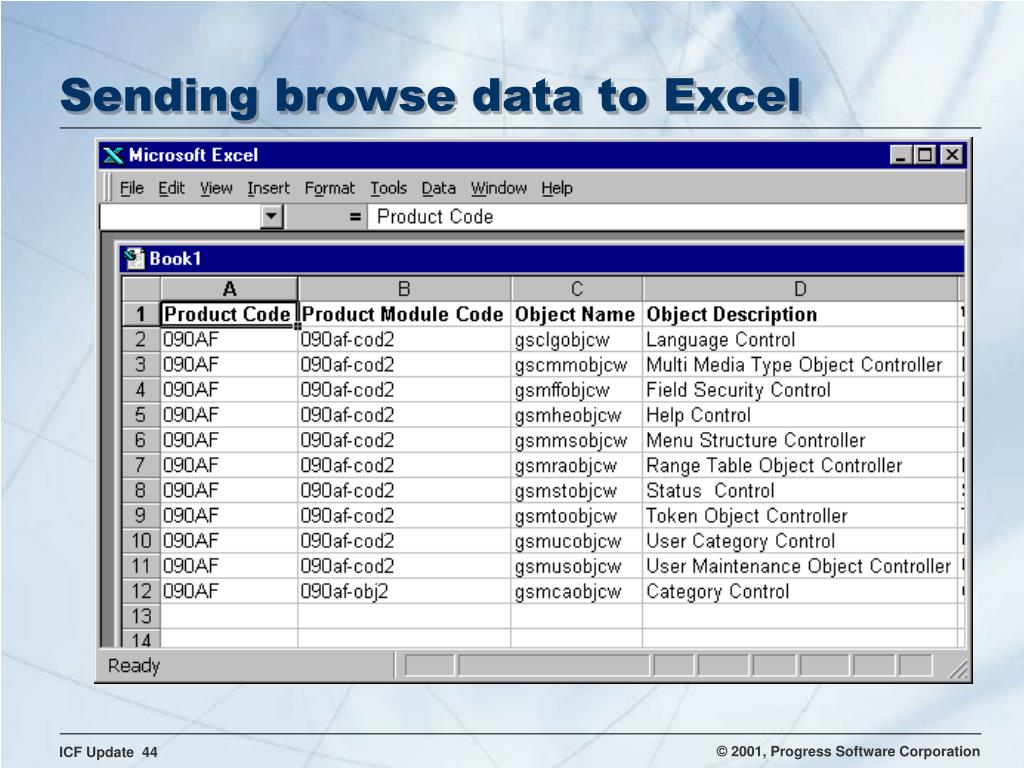Select cell containing gsmheobjcw

click(x=577, y=415)
